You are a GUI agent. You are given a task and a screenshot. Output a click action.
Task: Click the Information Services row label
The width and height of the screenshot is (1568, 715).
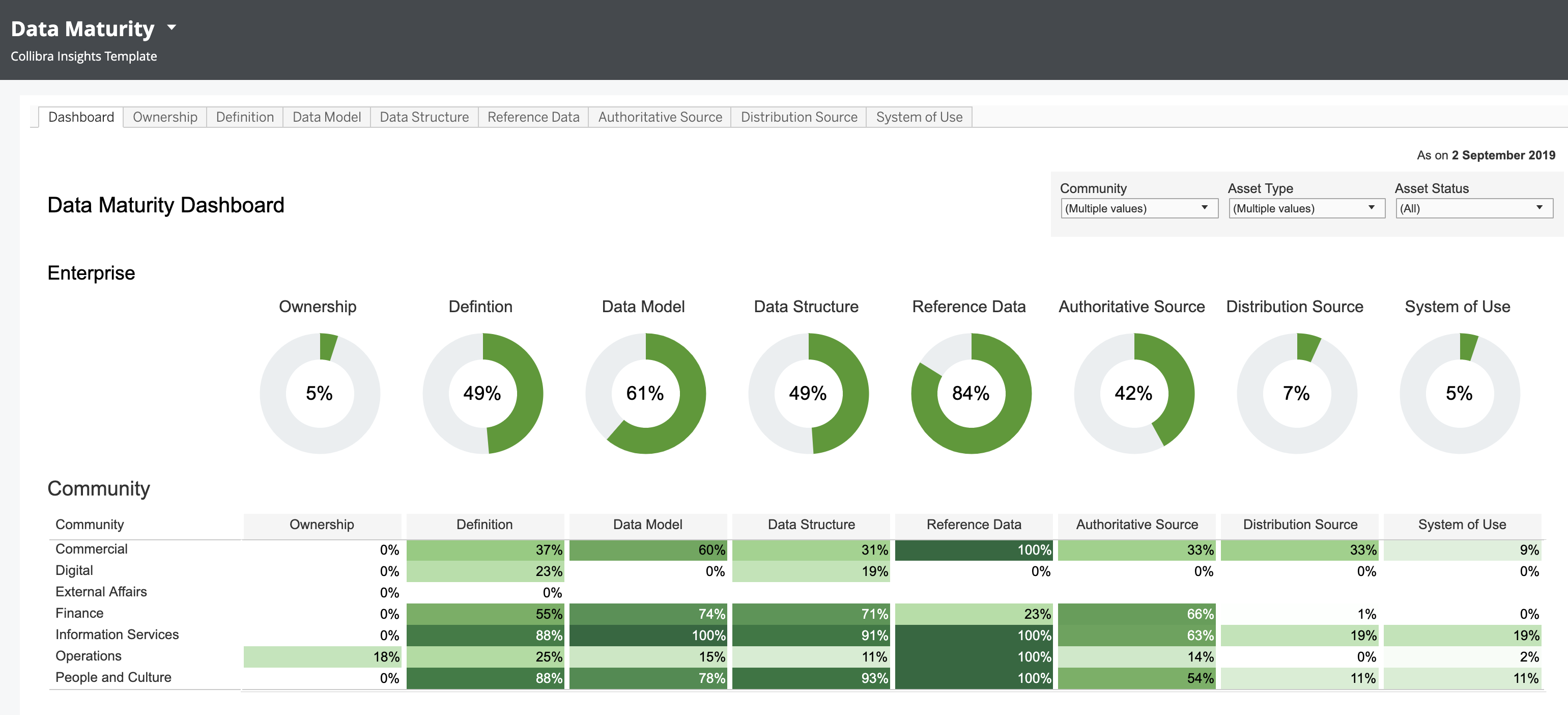[117, 635]
